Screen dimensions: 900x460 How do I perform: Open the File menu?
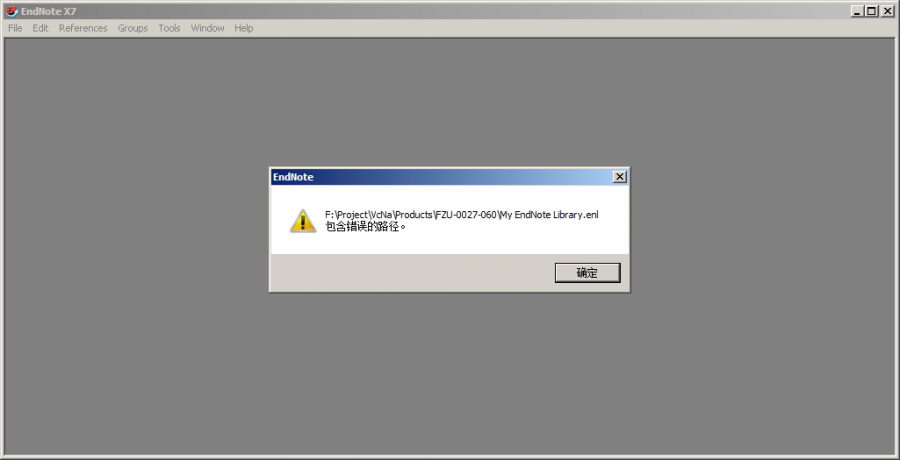15,28
